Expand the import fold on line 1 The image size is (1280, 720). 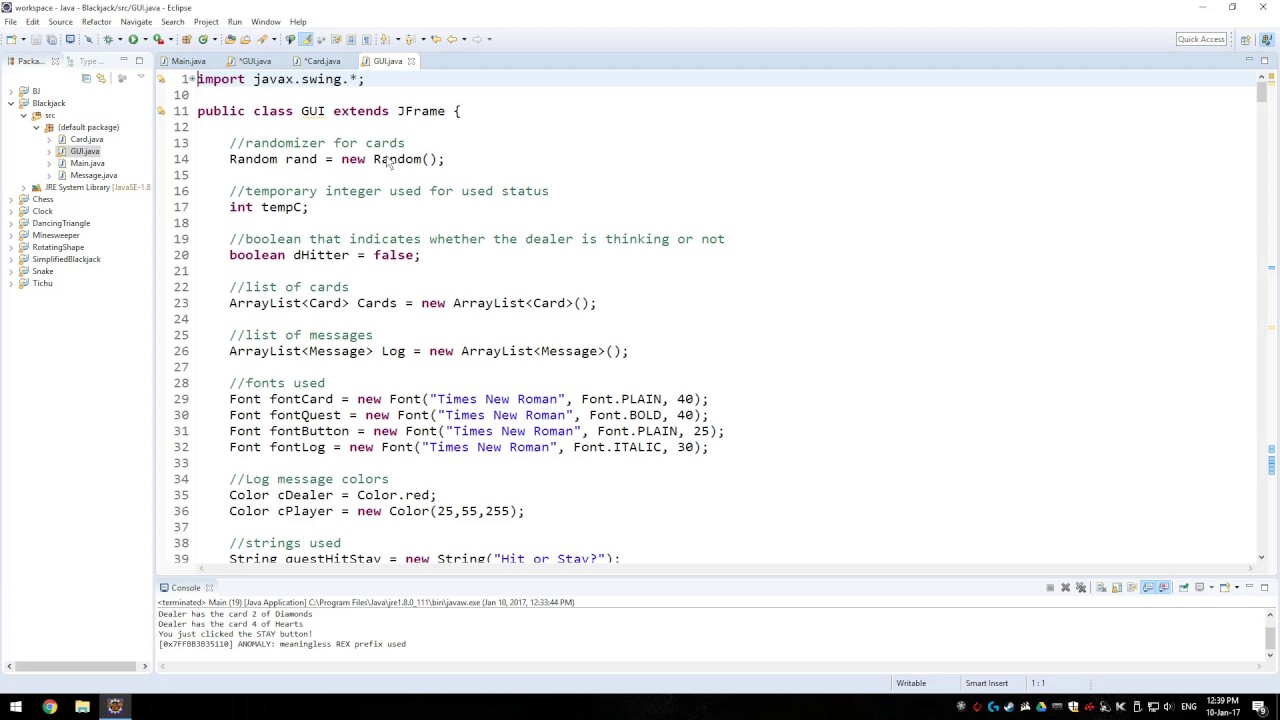pos(192,79)
